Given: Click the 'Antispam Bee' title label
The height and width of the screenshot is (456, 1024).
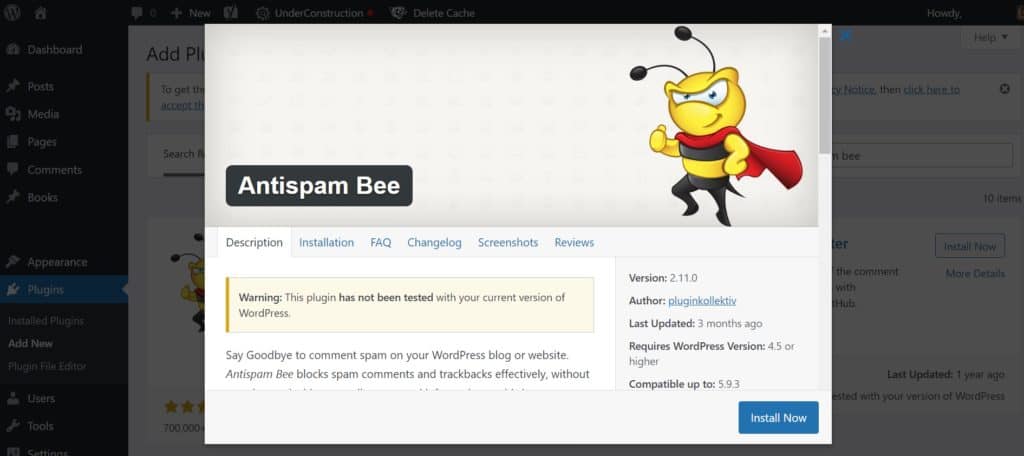Looking at the screenshot, I should point(319,186).
